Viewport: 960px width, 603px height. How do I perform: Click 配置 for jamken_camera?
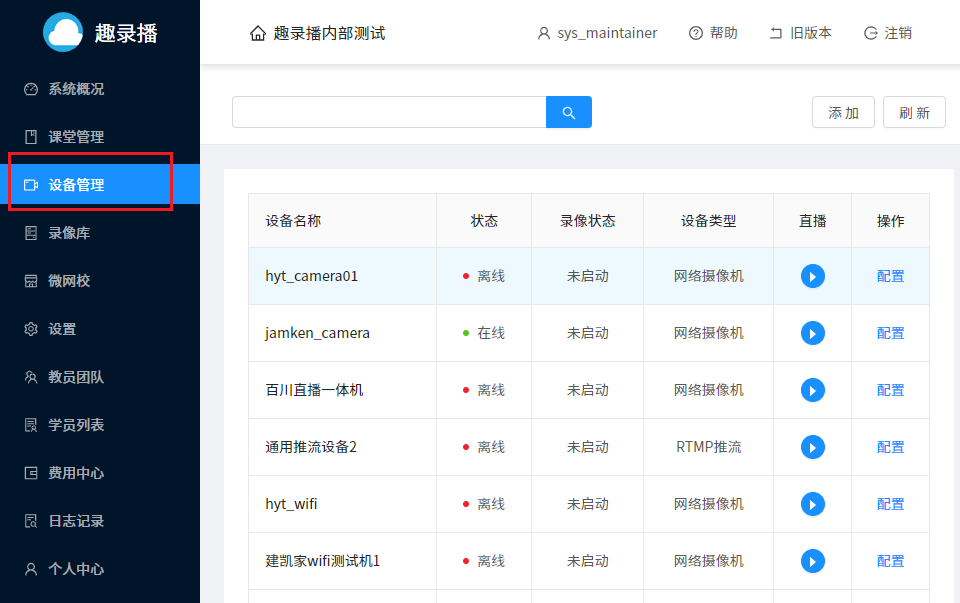pos(890,333)
